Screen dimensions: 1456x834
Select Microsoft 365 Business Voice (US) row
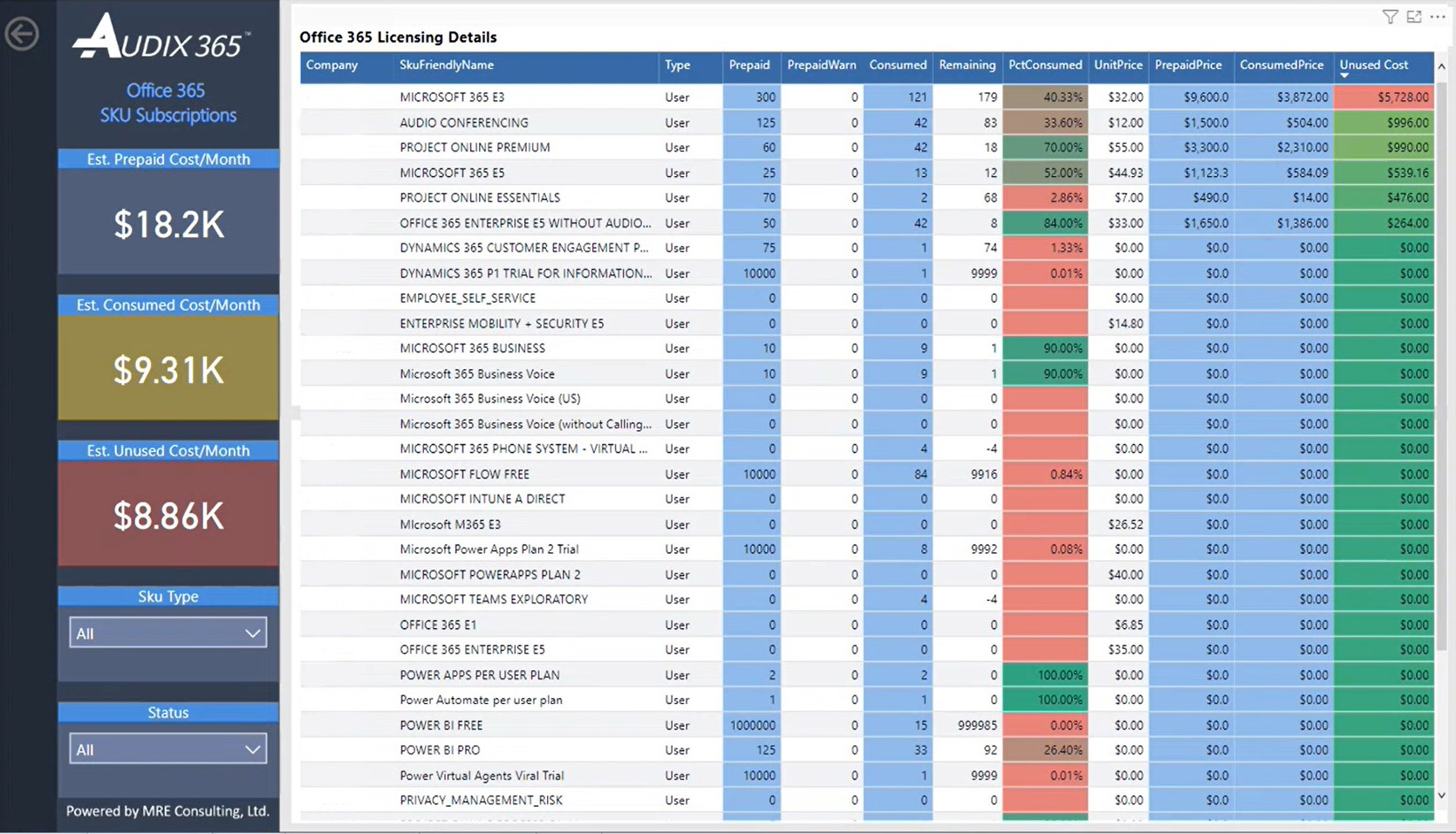tap(489, 399)
